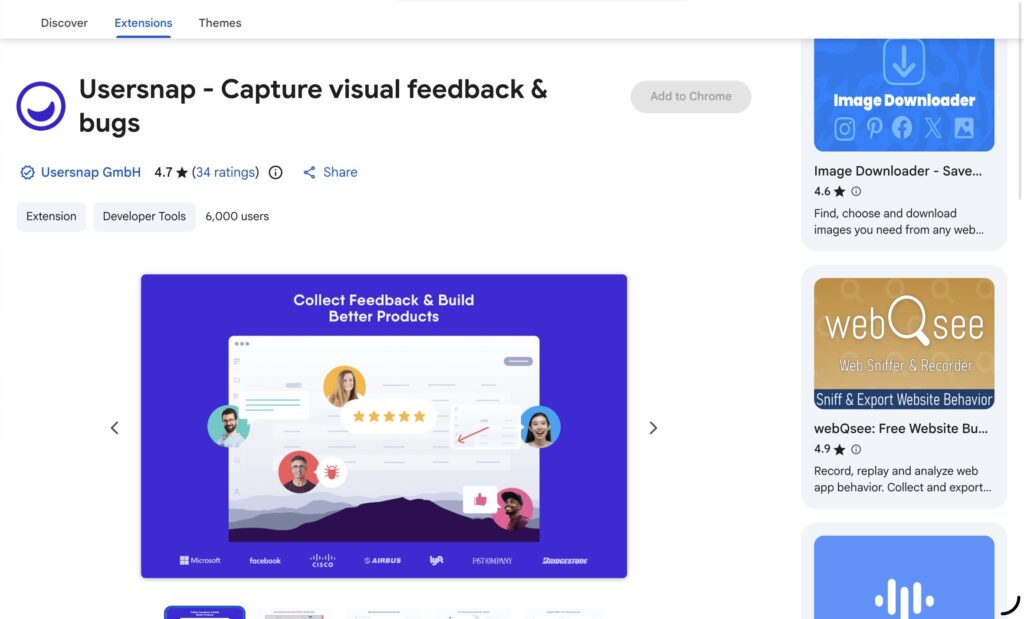
Task: Click the Add to Chrome button
Action: [x=690, y=97]
